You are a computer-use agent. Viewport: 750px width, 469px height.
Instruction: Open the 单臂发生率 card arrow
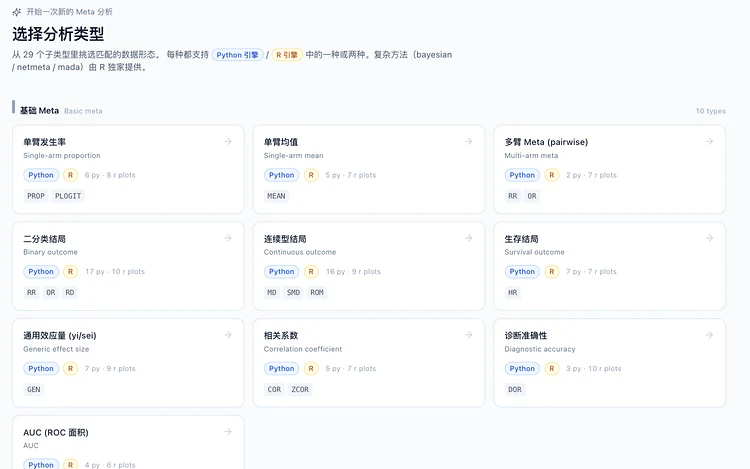[x=228, y=142]
